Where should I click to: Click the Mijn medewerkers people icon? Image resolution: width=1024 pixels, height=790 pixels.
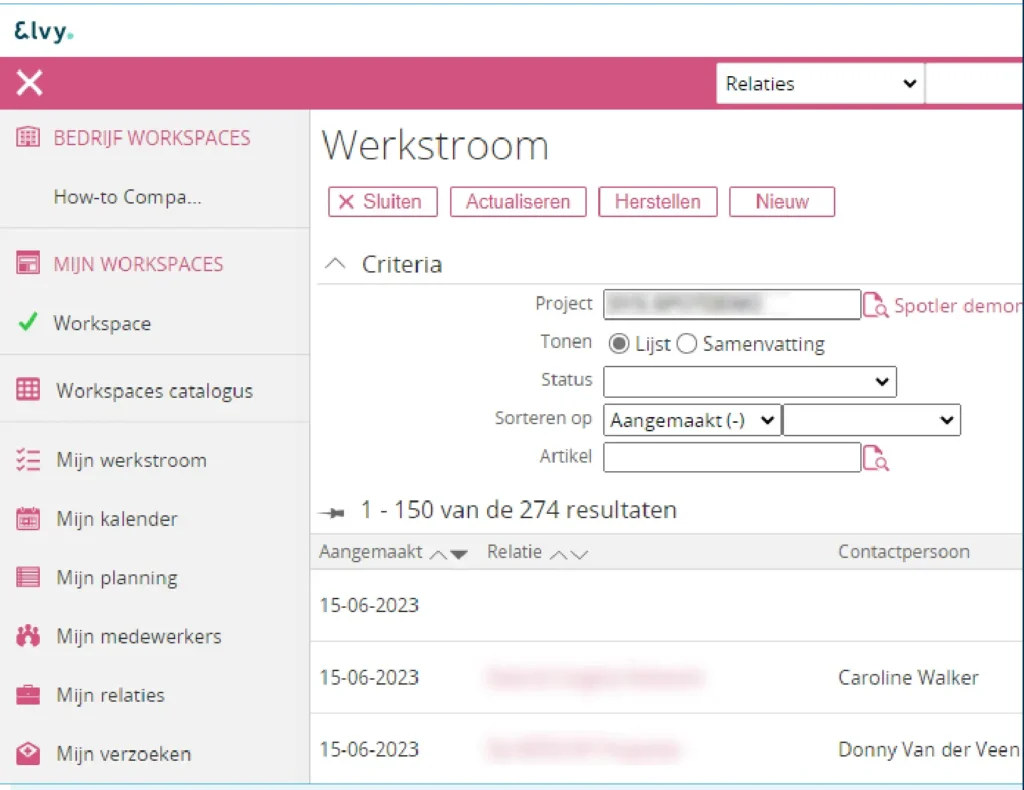(x=28, y=637)
